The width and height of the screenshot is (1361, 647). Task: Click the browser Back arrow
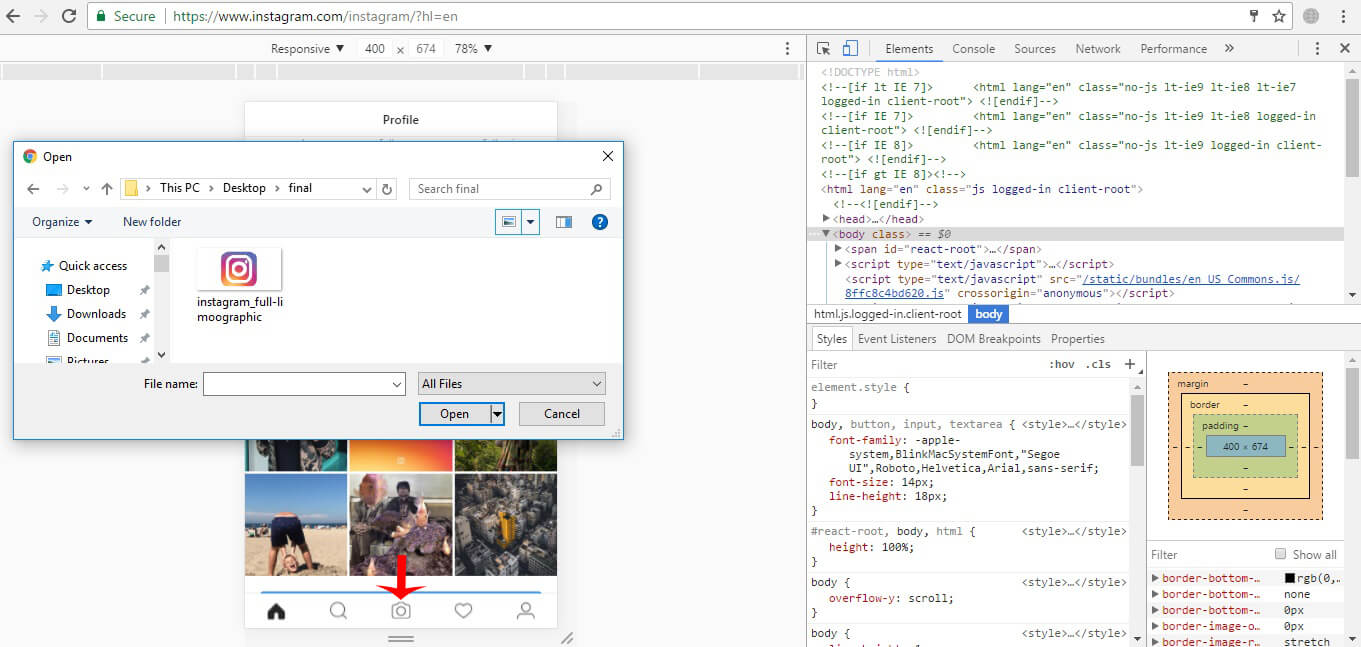[14, 16]
